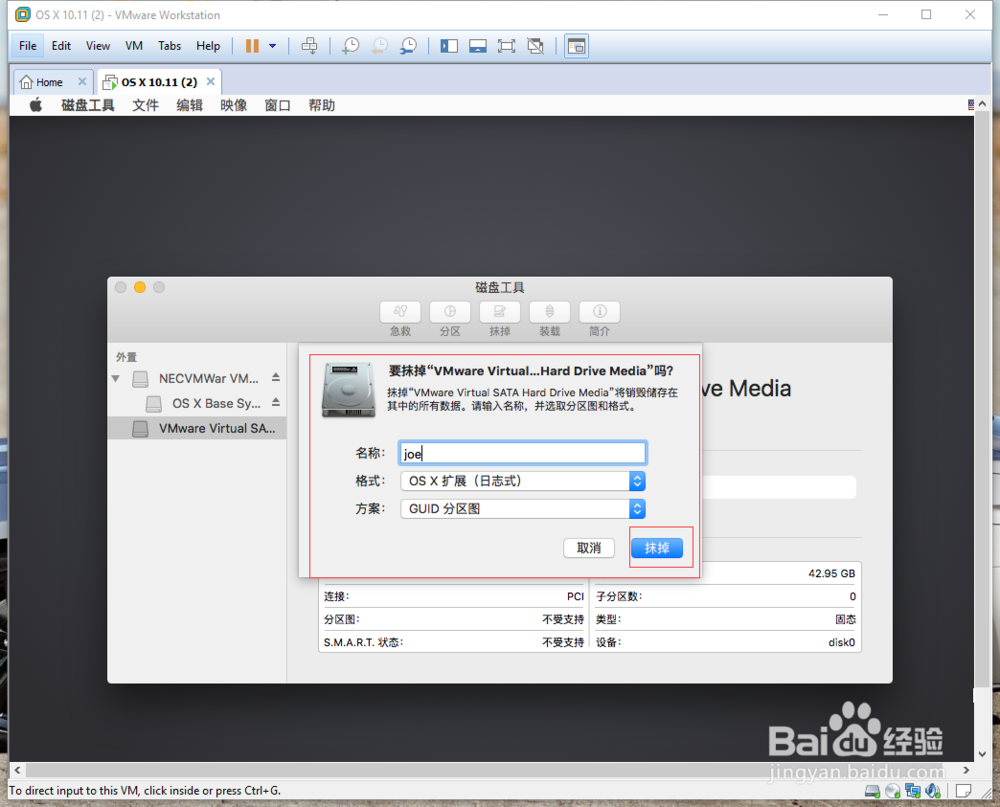
Task: Click the vertical scrollbar up arrow
Action: coord(982,103)
